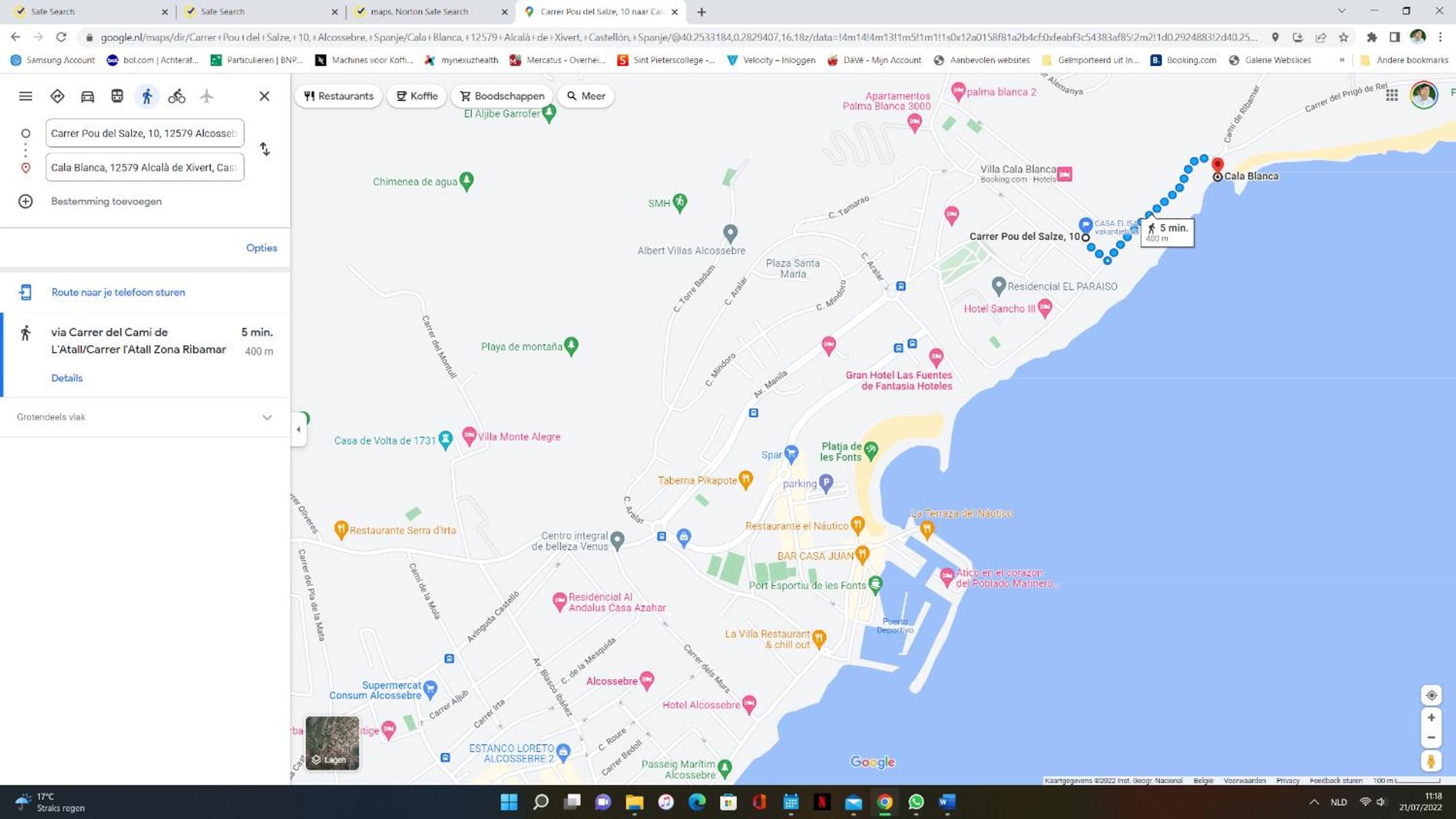Expand the Opties route options

(262, 248)
